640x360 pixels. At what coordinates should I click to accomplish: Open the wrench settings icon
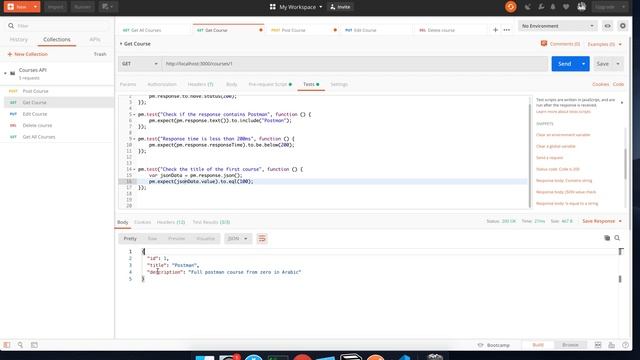541,7
